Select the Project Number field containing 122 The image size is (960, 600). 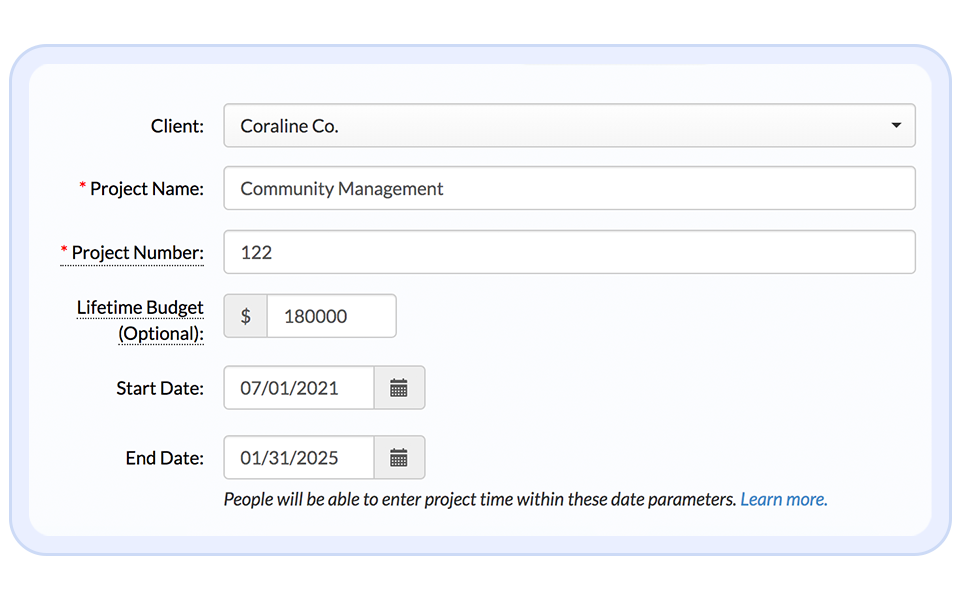[x=570, y=251]
